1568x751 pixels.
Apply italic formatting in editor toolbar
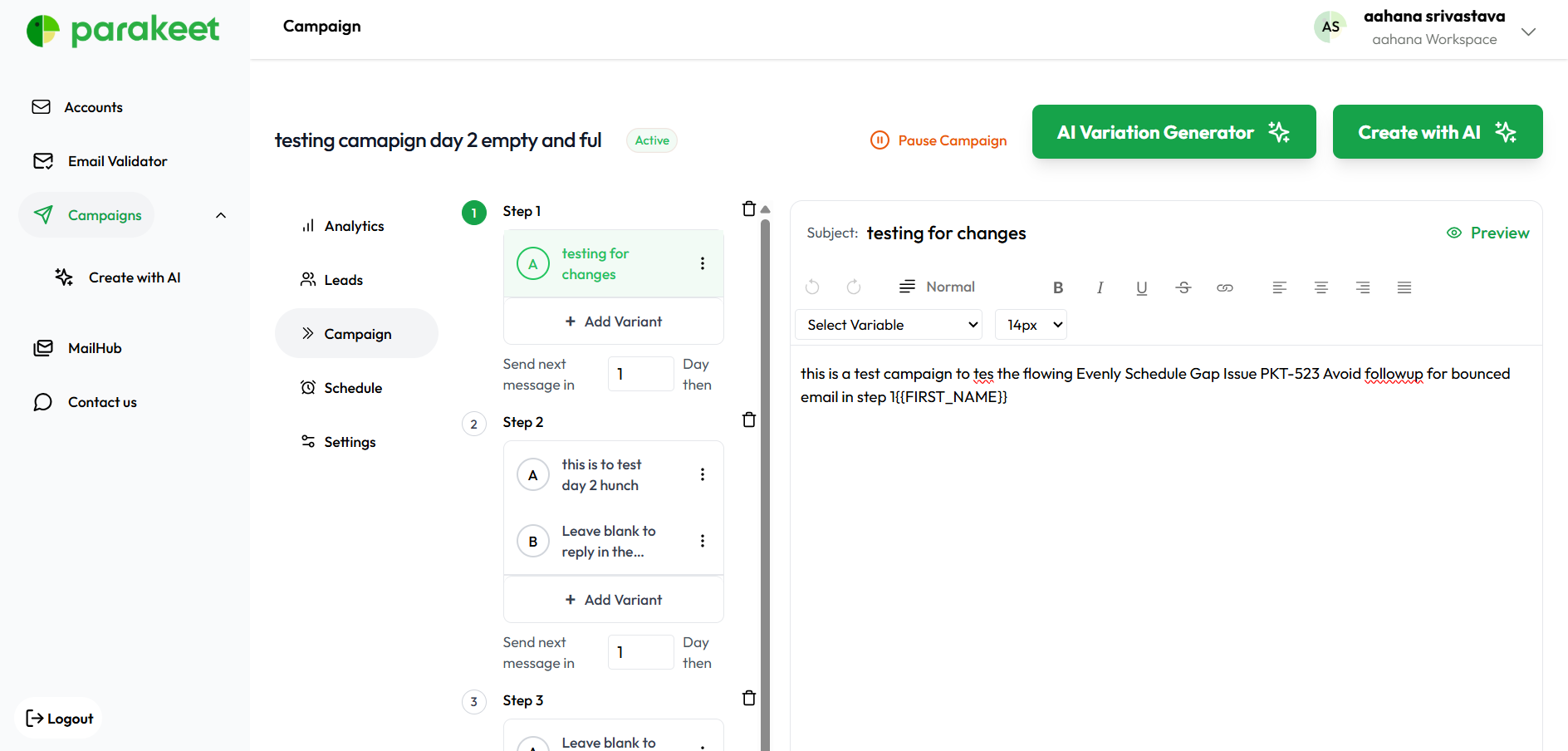[x=1100, y=287]
